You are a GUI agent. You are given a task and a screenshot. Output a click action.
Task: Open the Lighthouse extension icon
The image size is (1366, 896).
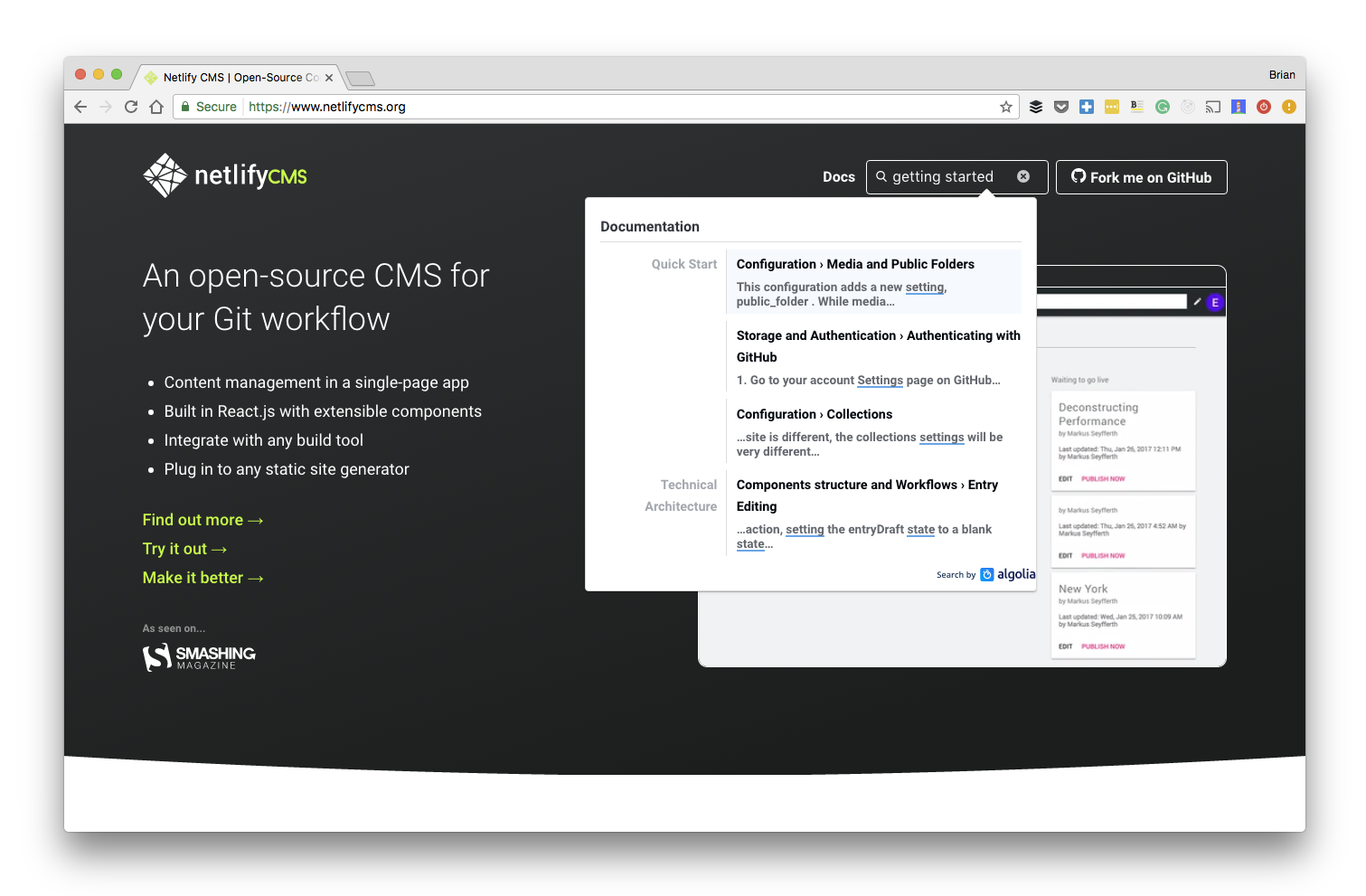tap(1239, 107)
